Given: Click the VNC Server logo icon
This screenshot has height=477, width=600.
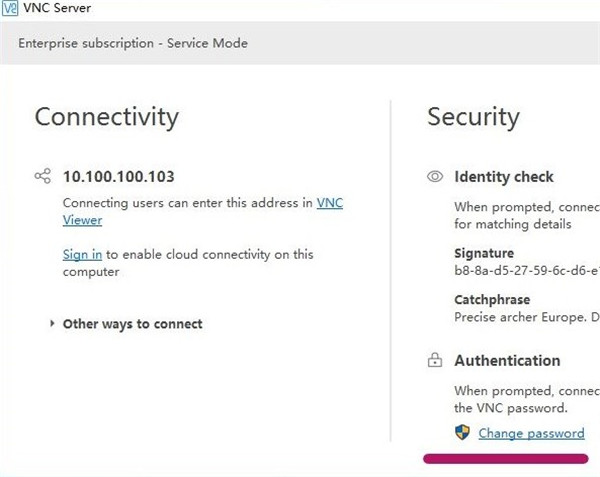Looking at the screenshot, I should (10, 8).
